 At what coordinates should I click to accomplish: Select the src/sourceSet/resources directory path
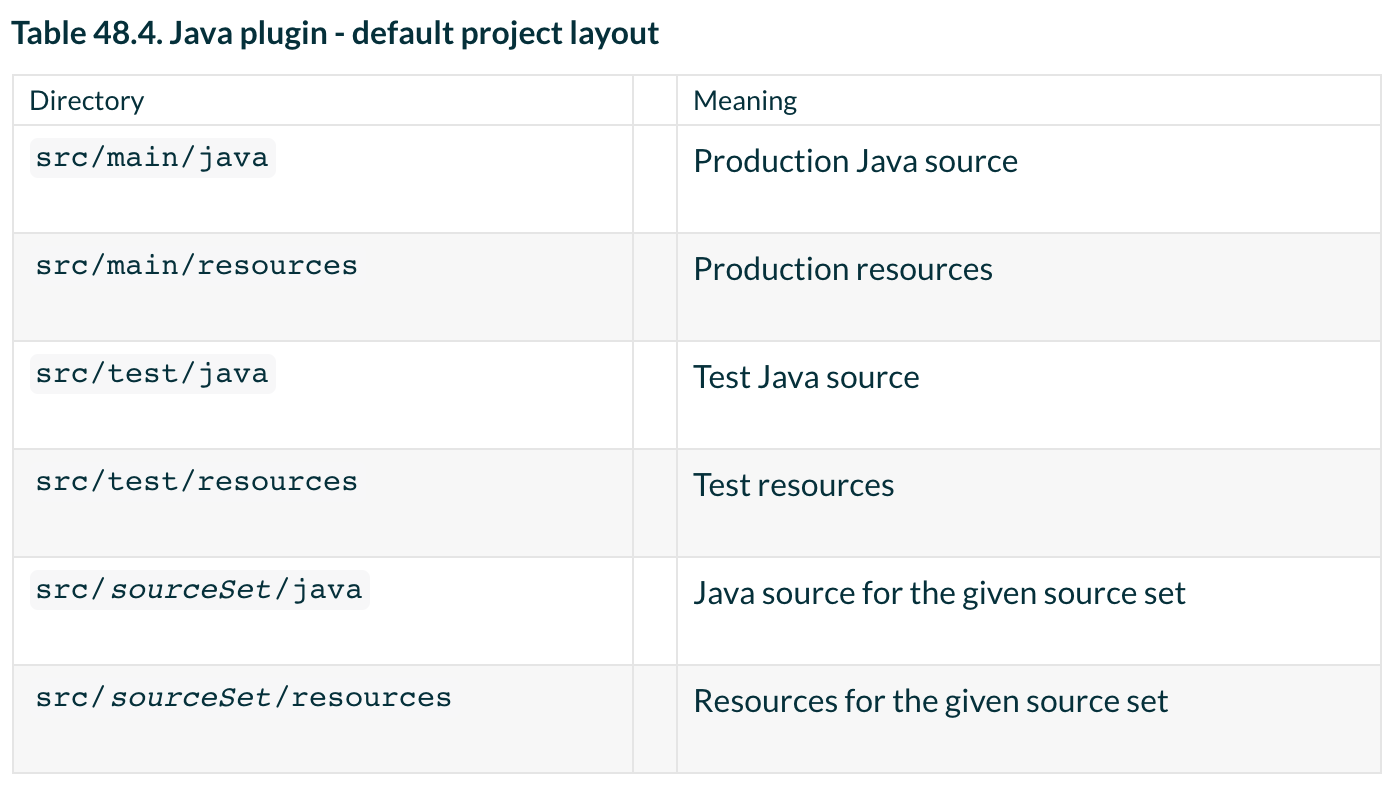pos(243,698)
